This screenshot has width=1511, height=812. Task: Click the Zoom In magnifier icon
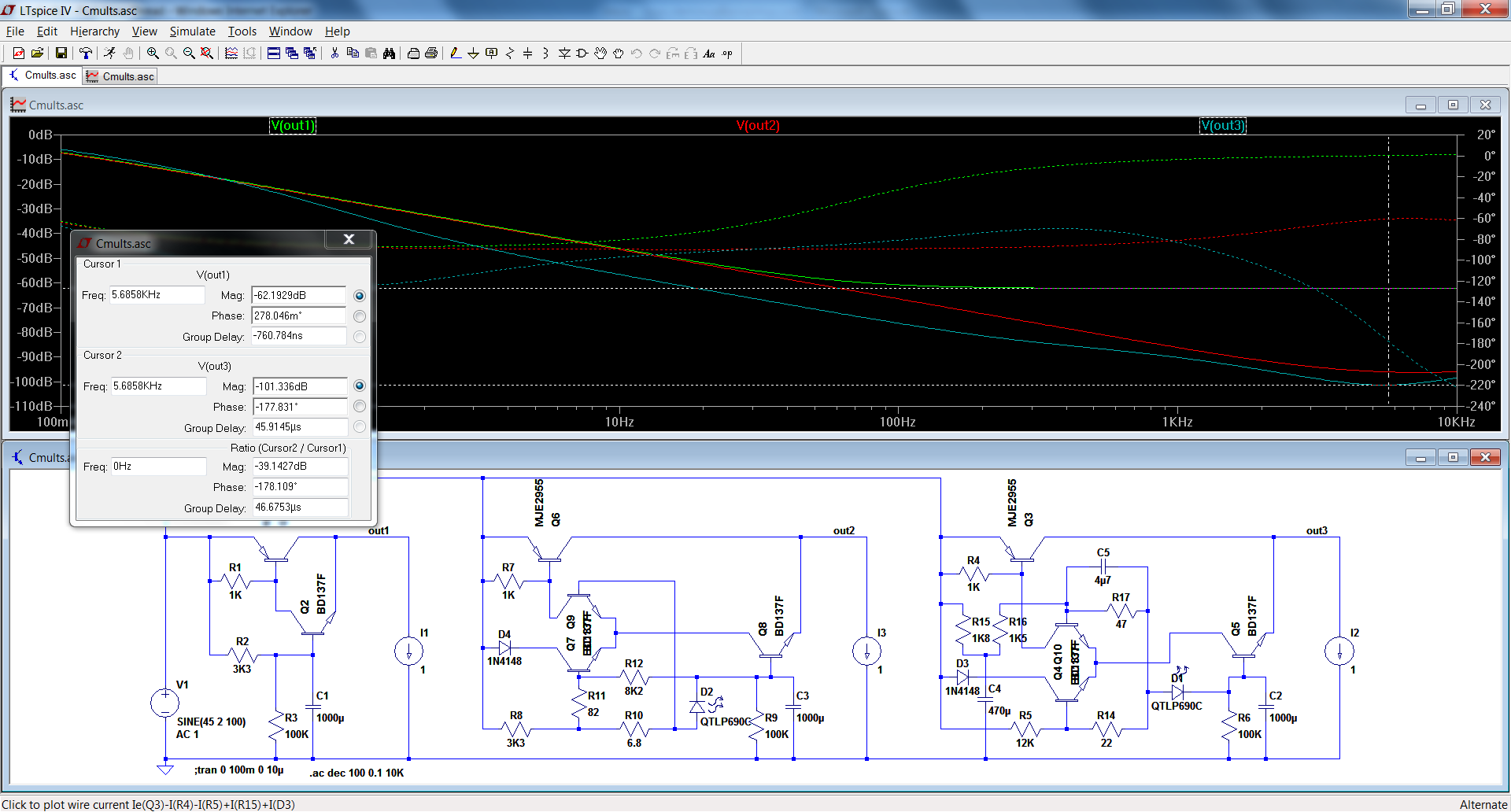tap(153, 54)
